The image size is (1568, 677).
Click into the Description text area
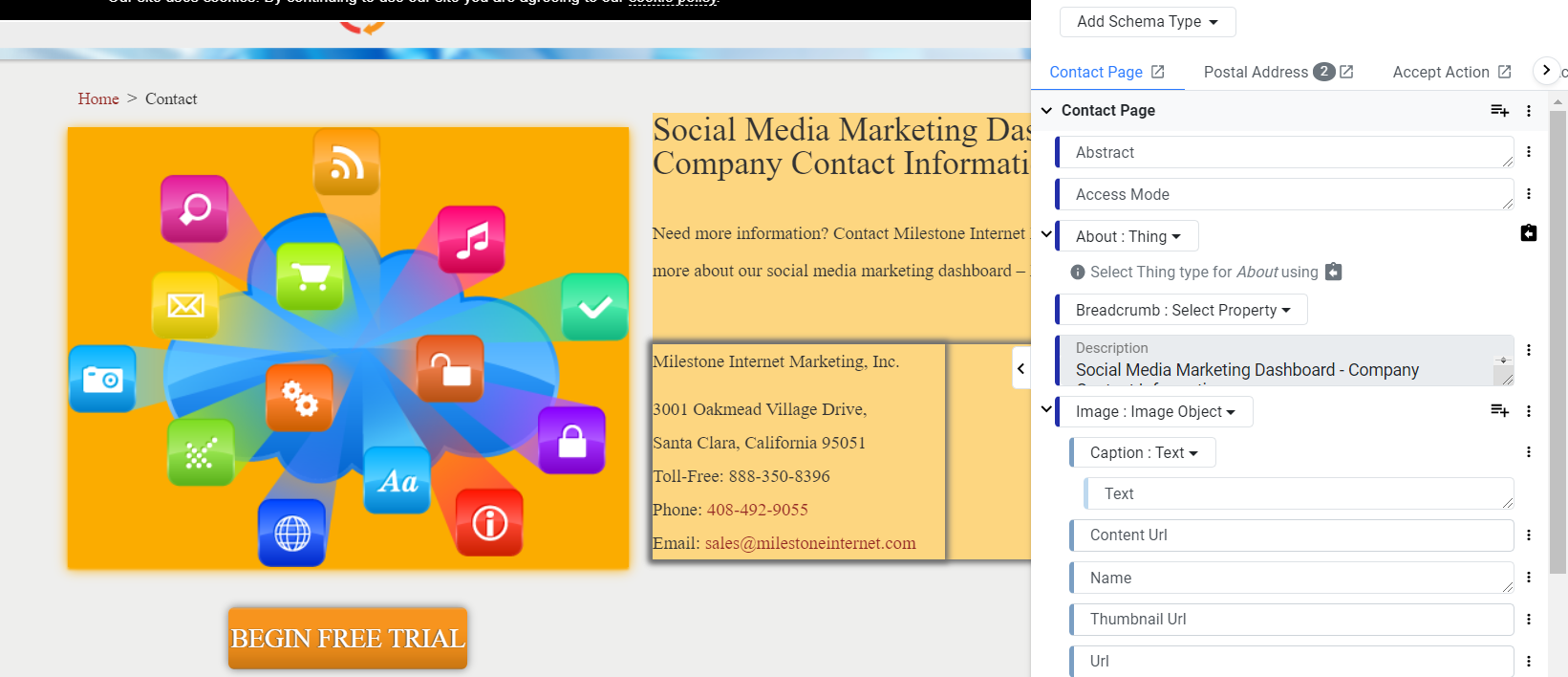(x=1285, y=360)
